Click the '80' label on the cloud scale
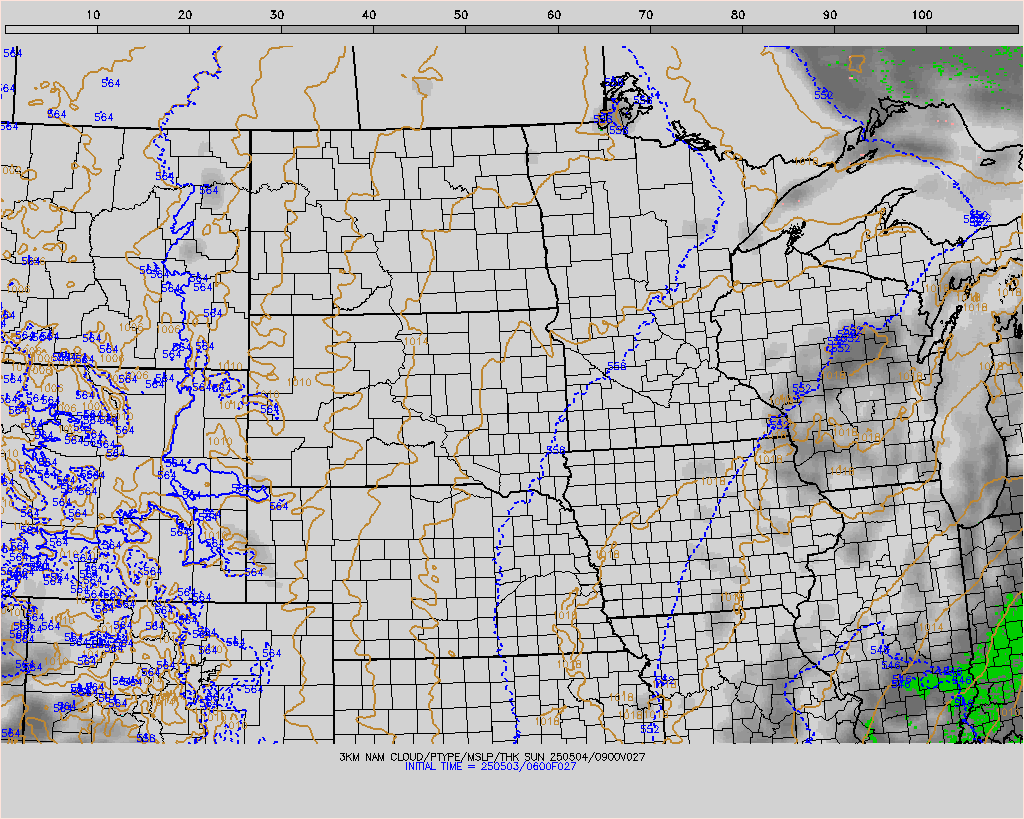This screenshot has height=819, width=1024. click(738, 15)
